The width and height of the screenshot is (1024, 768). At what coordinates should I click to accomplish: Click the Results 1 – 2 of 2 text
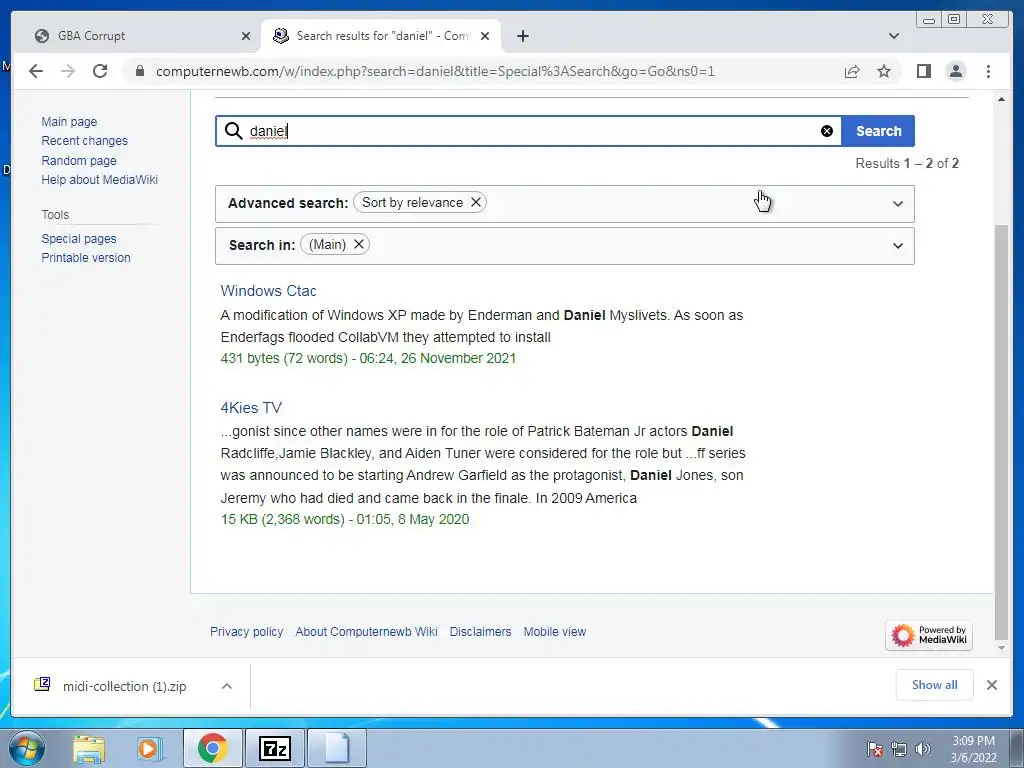pyautogui.click(x=907, y=163)
